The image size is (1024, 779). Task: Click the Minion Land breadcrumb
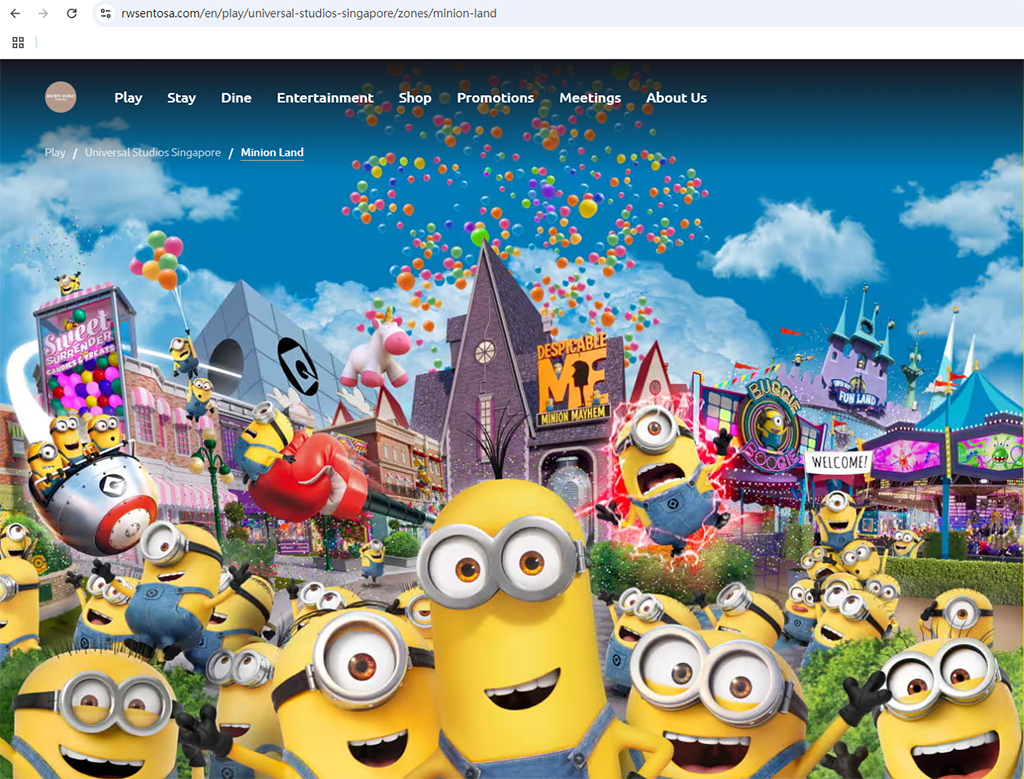(x=272, y=153)
